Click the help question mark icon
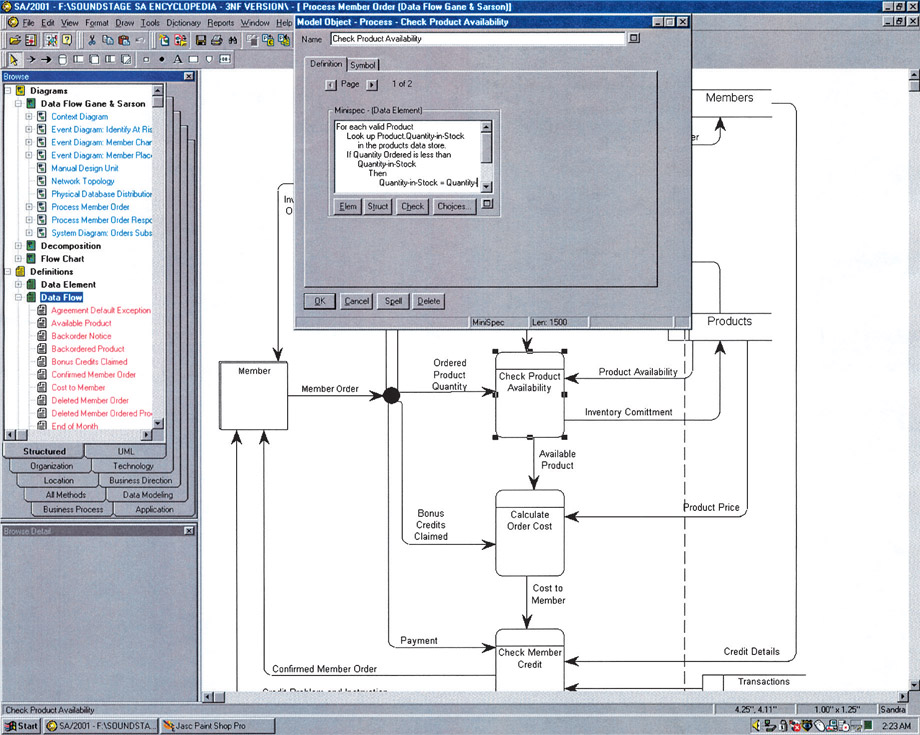 pos(67,40)
